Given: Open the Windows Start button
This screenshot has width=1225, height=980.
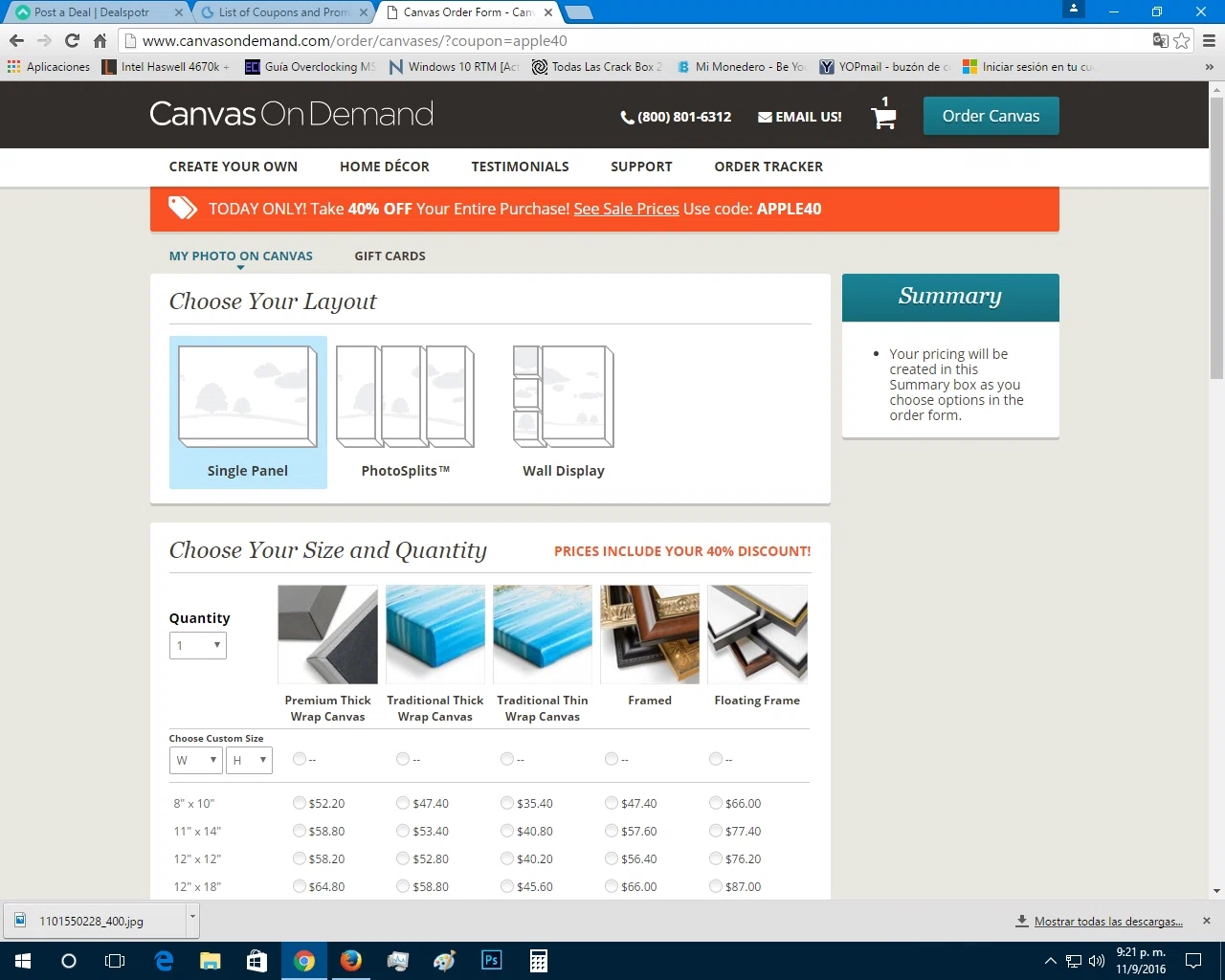Looking at the screenshot, I should 23,961.
